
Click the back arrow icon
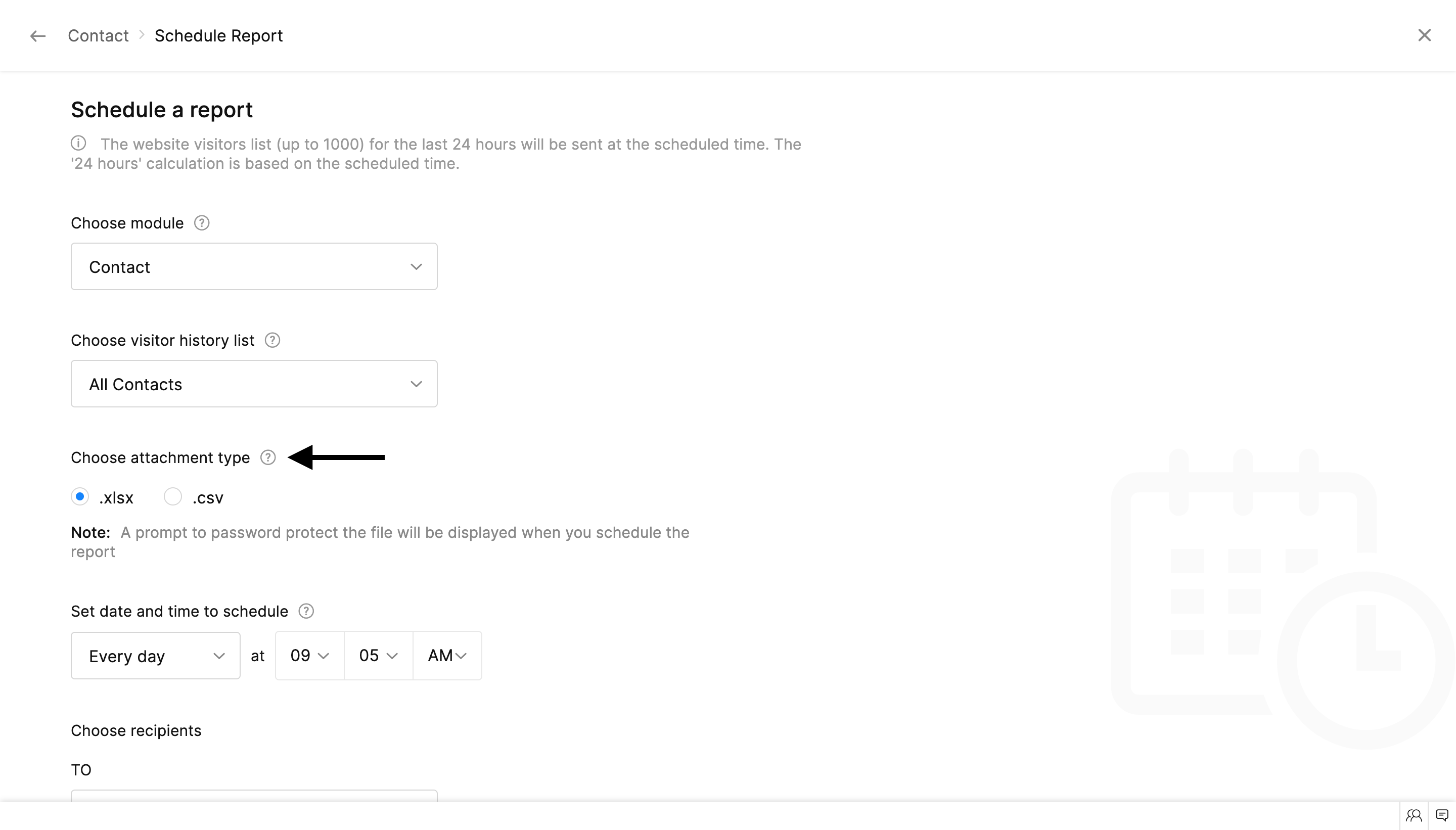click(x=37, y=36)
